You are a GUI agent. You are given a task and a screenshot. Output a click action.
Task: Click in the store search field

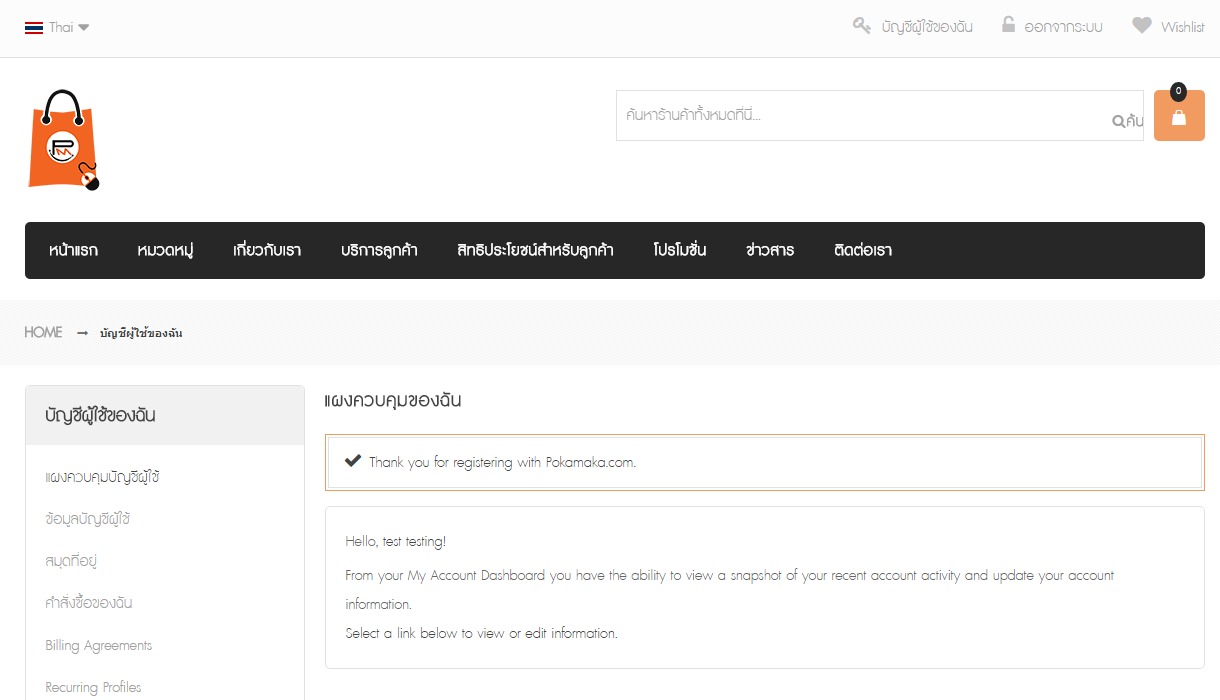click(860, 116)
